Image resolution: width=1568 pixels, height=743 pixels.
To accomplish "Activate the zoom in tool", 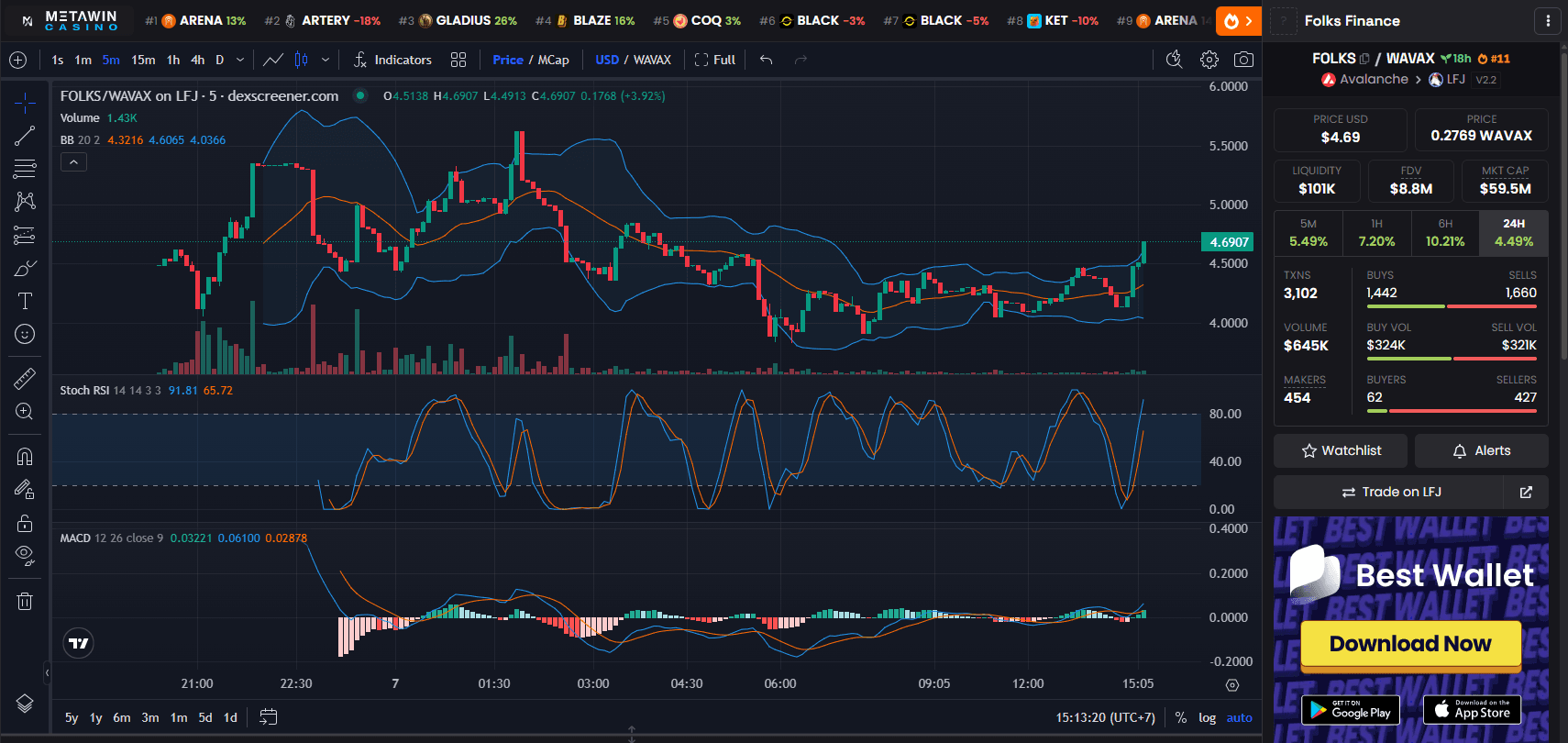I will tap(25, 412).
